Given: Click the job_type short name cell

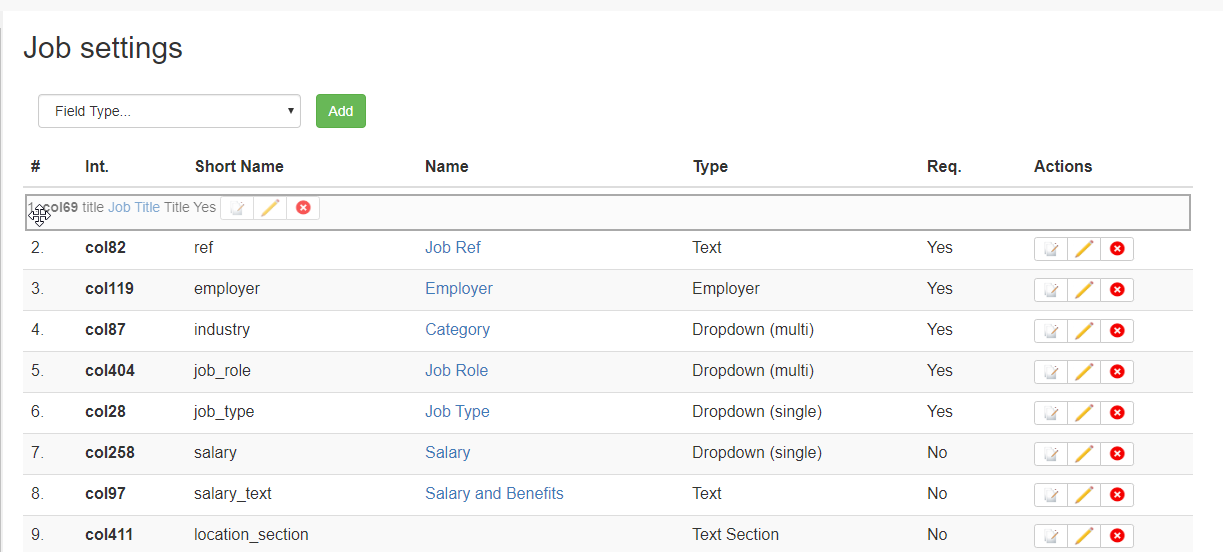Looking at the screenshot, I should coord(224,412).
